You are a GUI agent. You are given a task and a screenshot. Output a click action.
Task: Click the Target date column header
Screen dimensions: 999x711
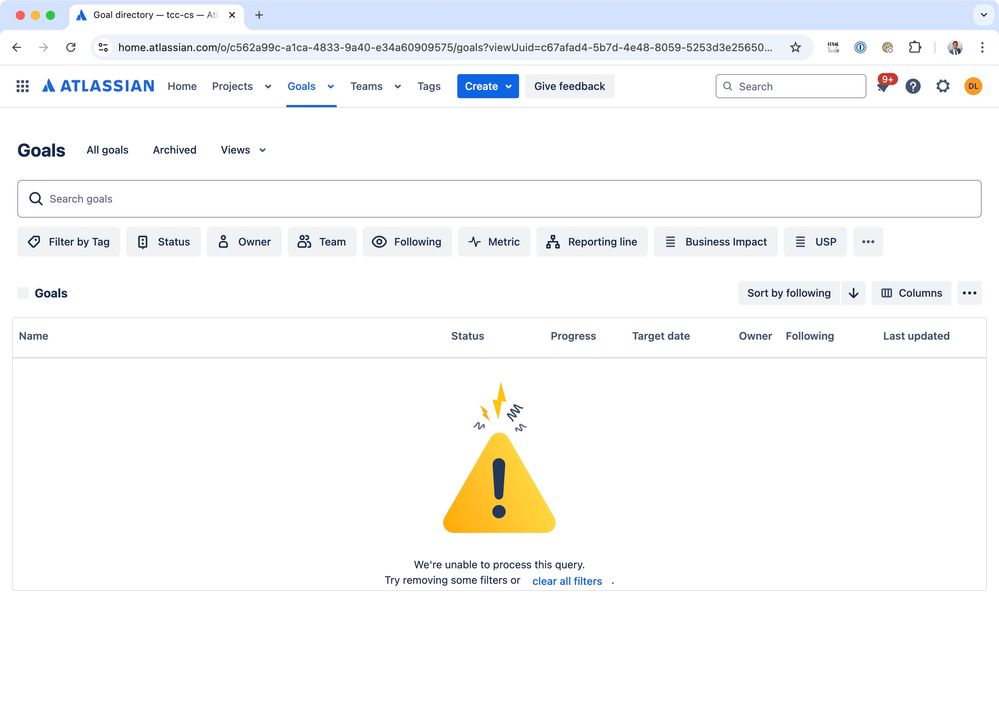[661, 336]
